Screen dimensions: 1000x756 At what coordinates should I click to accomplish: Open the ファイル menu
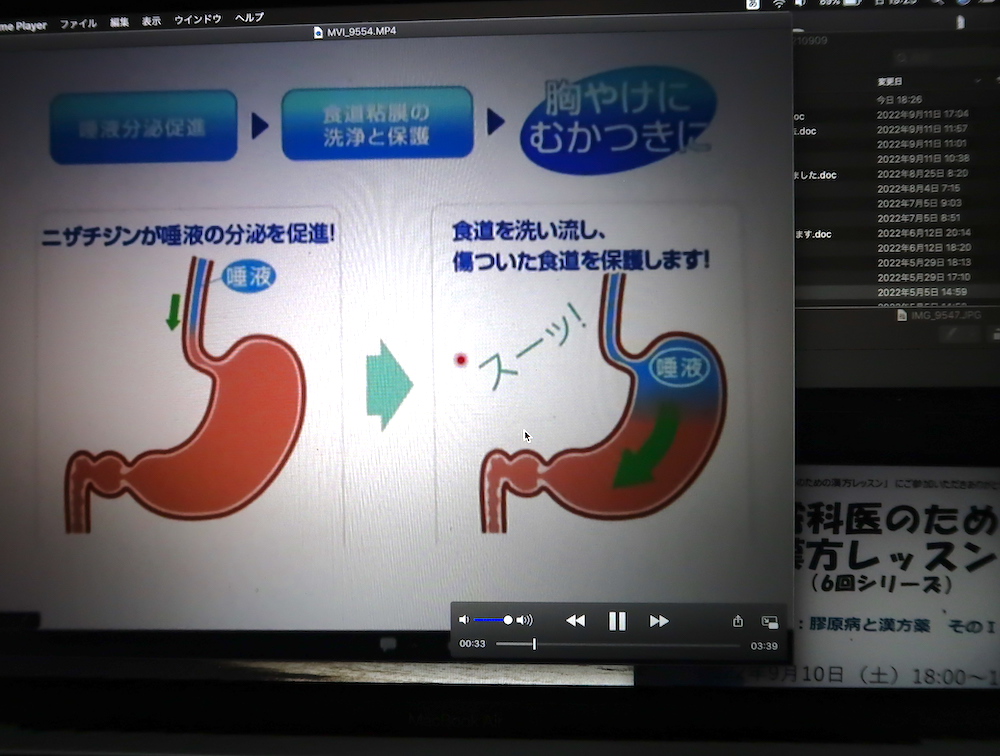click(x=78, y=22)
